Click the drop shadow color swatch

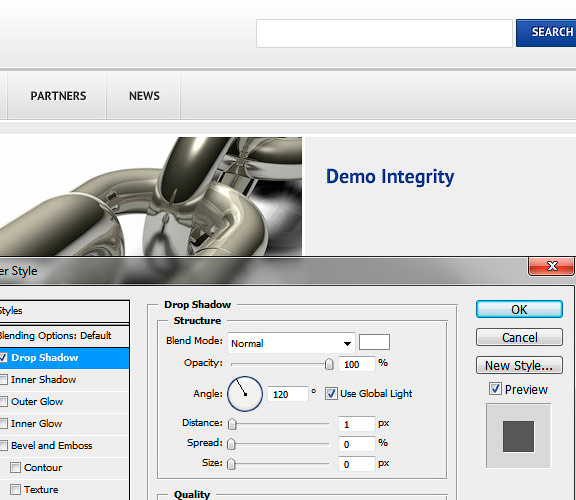[x=374, y=342]
